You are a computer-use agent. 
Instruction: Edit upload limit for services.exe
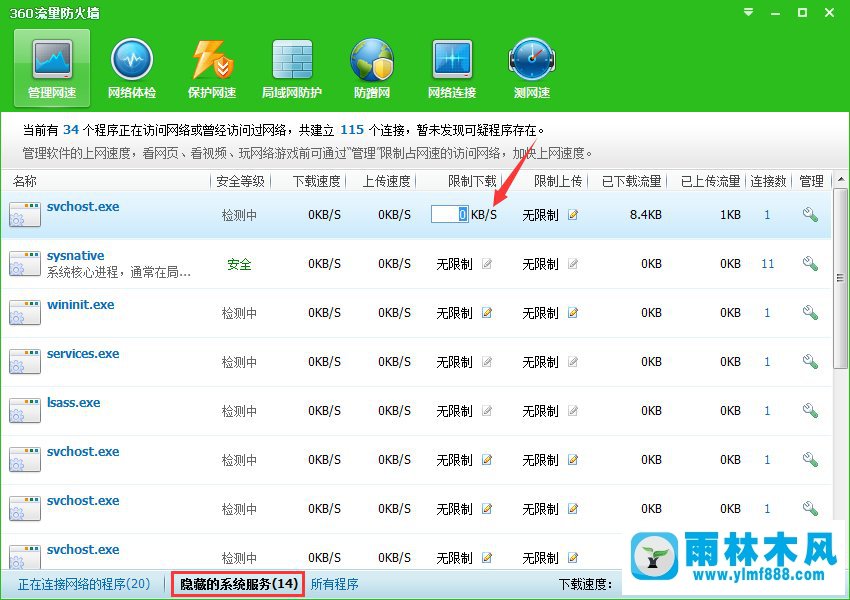pyautogui.click(x=573, y=362)
